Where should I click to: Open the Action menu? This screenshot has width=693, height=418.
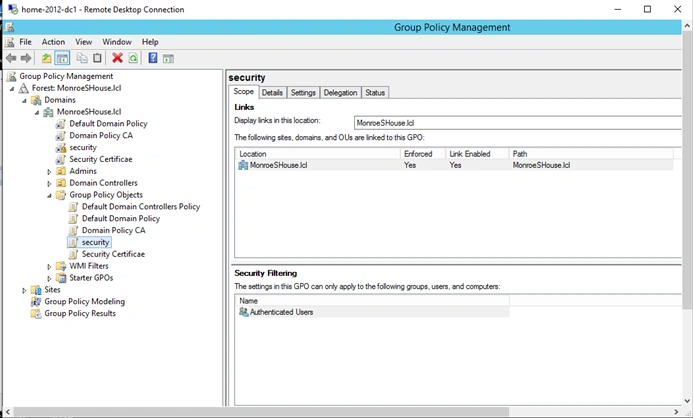(x=53, y=42)
